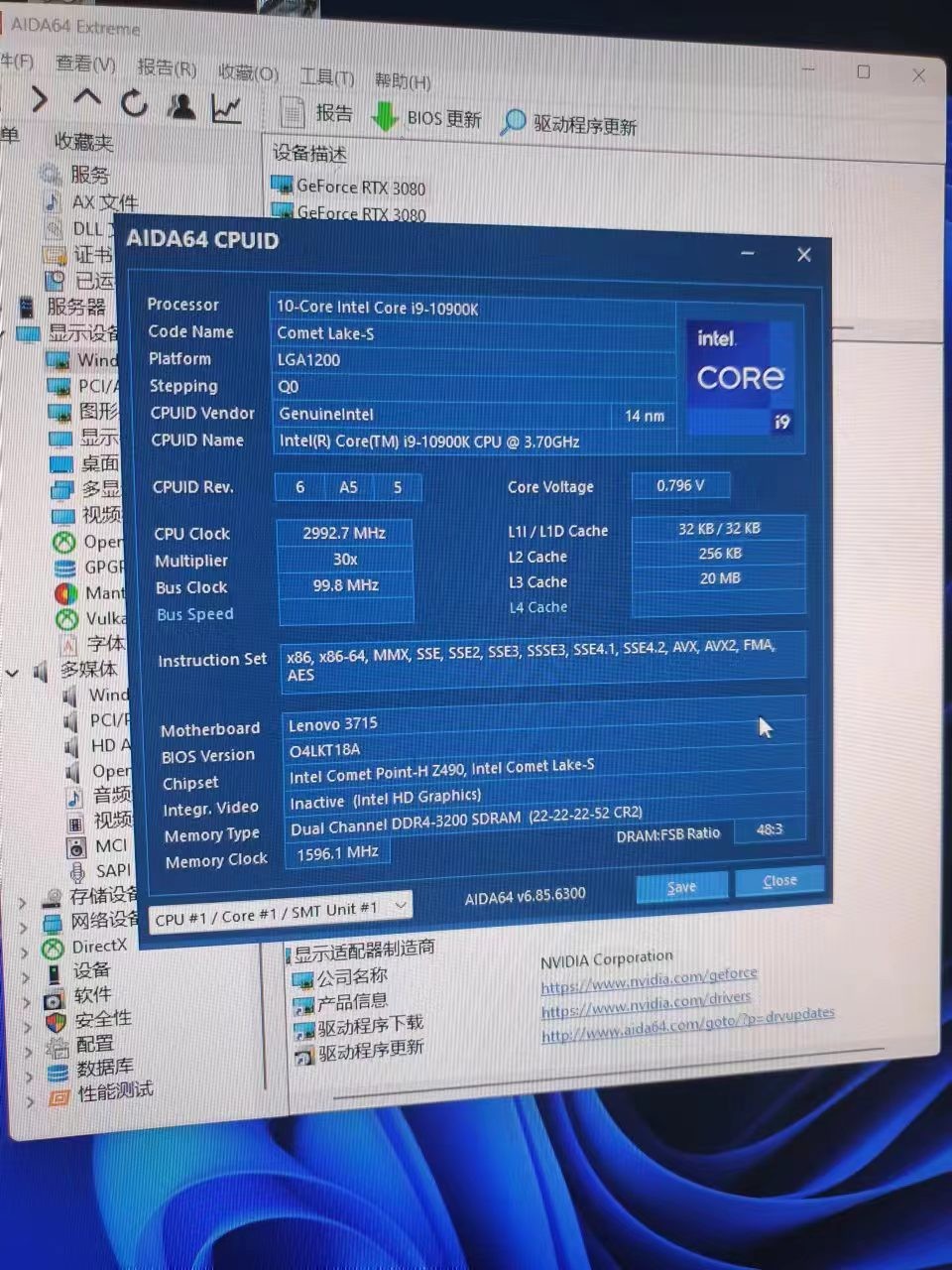Click the GPGPU database icon in the tree
Screen dimensions: 952x1270
[x=64, y=568]
